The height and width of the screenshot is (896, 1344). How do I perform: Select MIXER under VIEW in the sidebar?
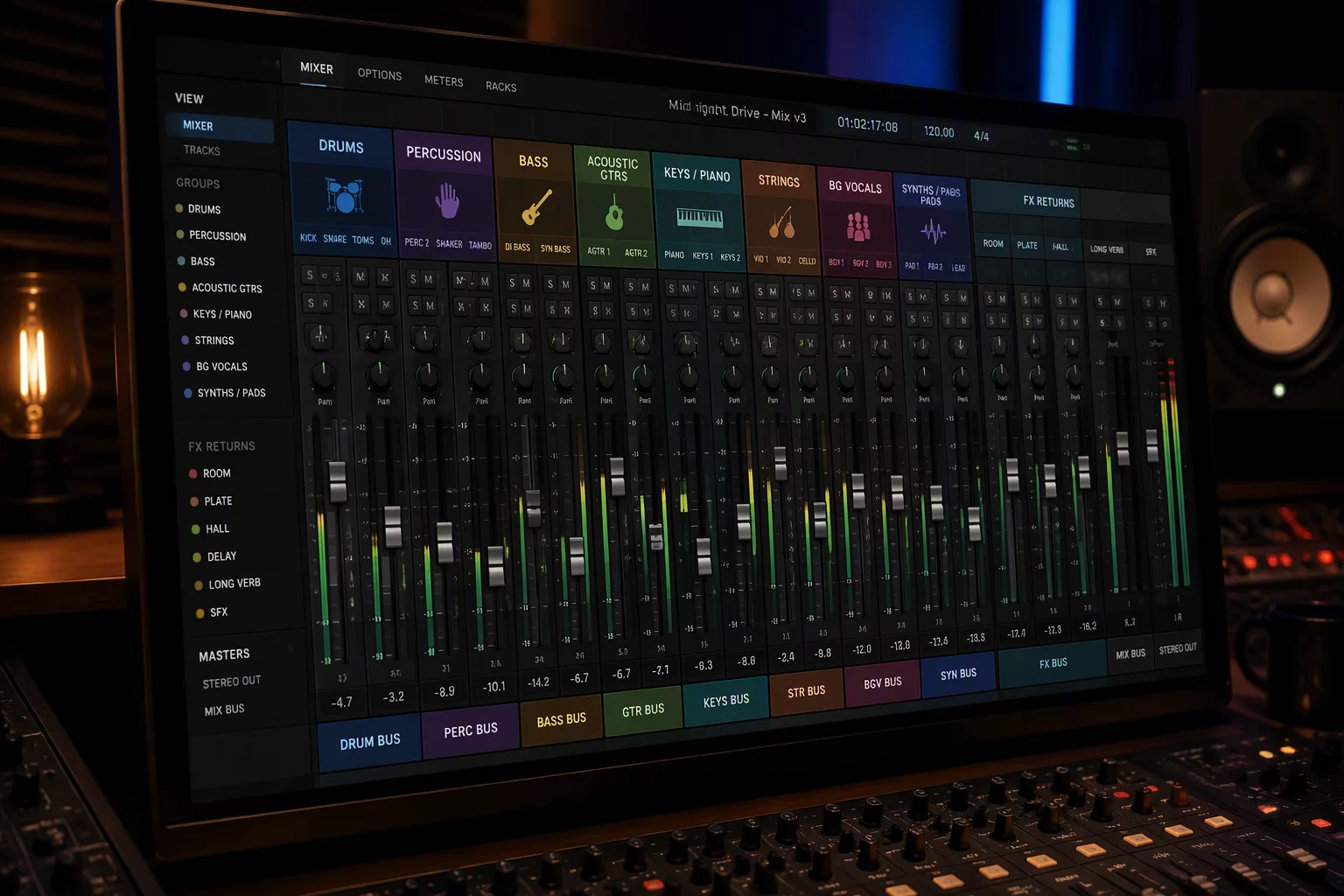coord(220,127)
